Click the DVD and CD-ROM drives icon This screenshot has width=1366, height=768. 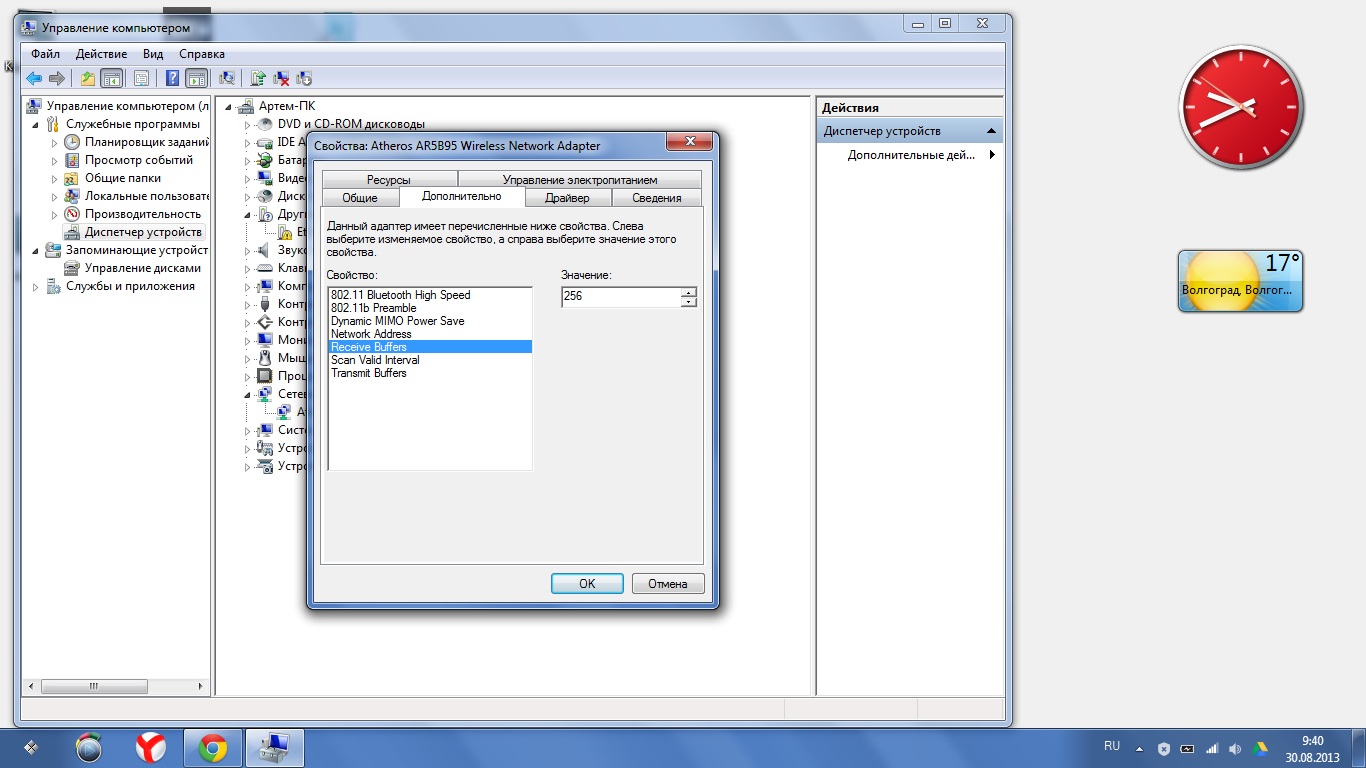pos(265,124)
